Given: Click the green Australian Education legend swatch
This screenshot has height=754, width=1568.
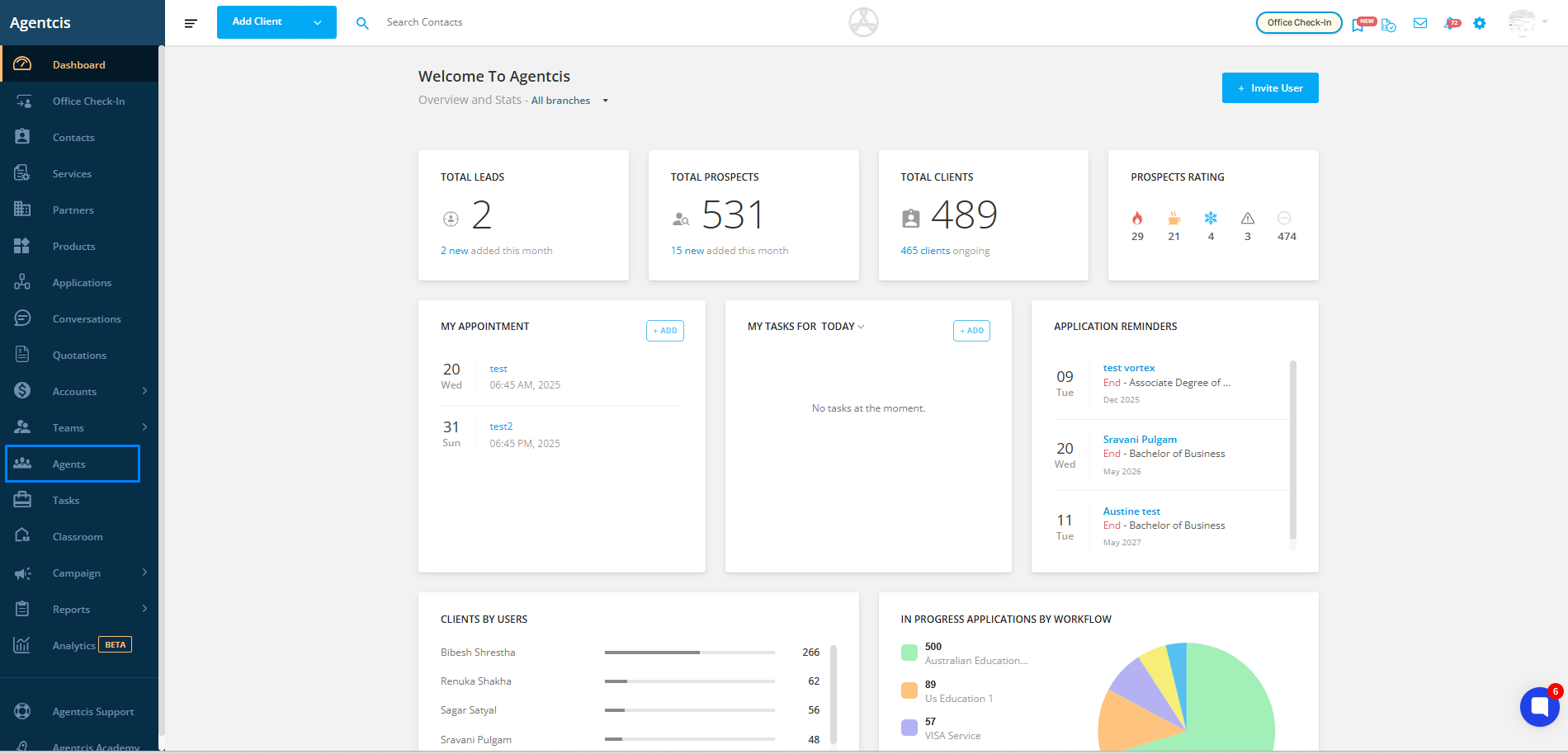Looking at the screenshot, I should [x=909, y=653].
